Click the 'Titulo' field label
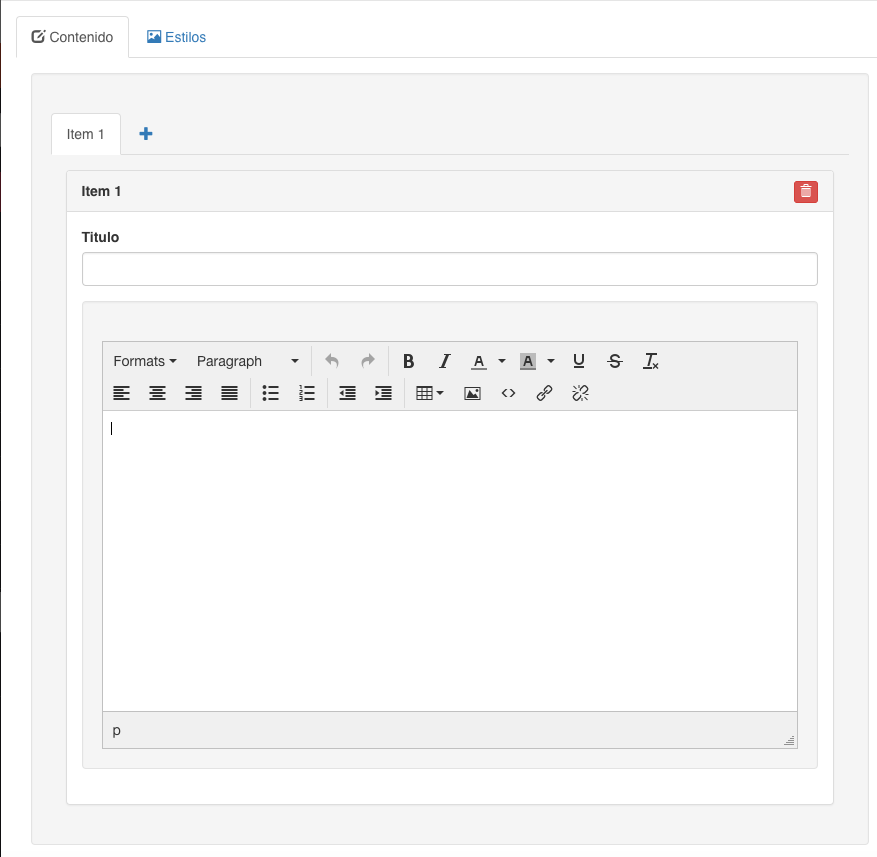Image resolution: width=877 pixels, height=857 pixels. pos(100,237)
